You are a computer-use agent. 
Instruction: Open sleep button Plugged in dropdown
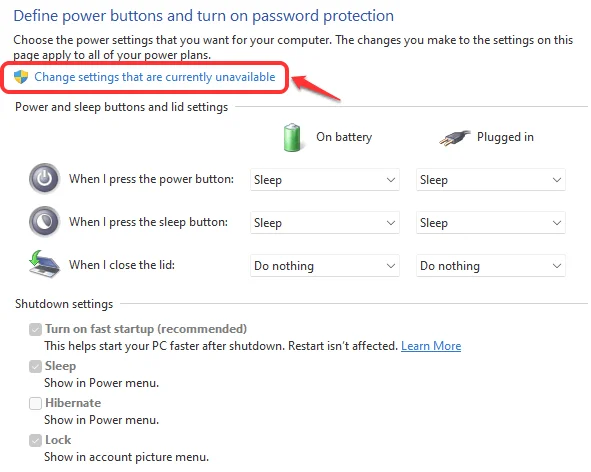pyautogui.click(x=491, y=223)
